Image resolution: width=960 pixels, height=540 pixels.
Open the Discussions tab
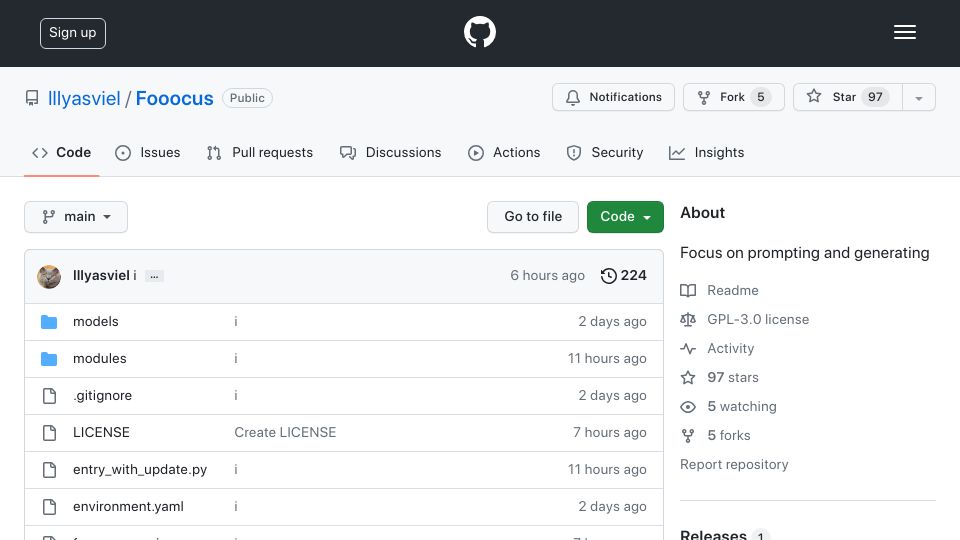point(391,152)
